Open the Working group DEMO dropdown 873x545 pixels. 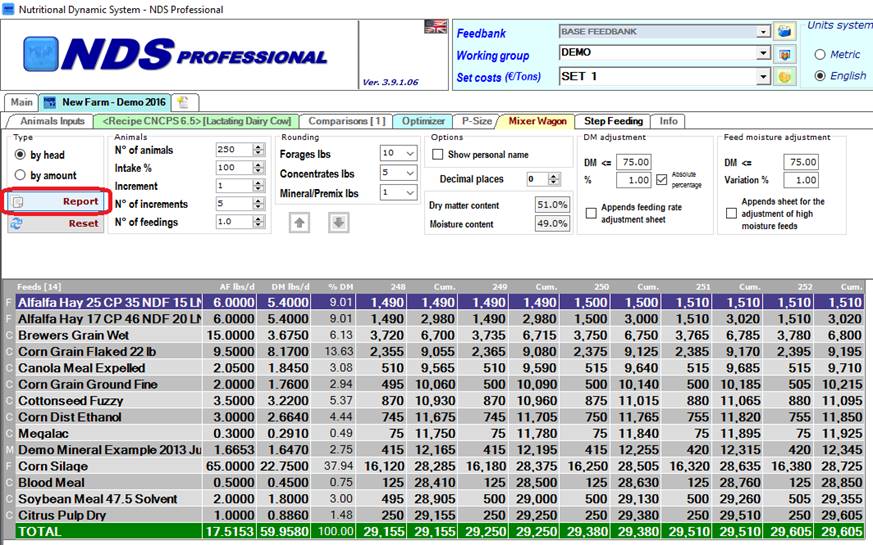click(x=764, y=53)
